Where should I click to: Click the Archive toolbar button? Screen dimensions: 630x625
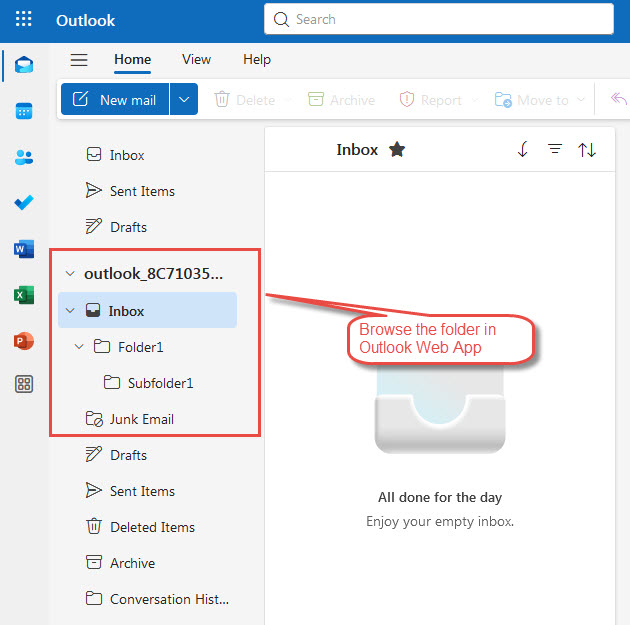click(342, 100)
